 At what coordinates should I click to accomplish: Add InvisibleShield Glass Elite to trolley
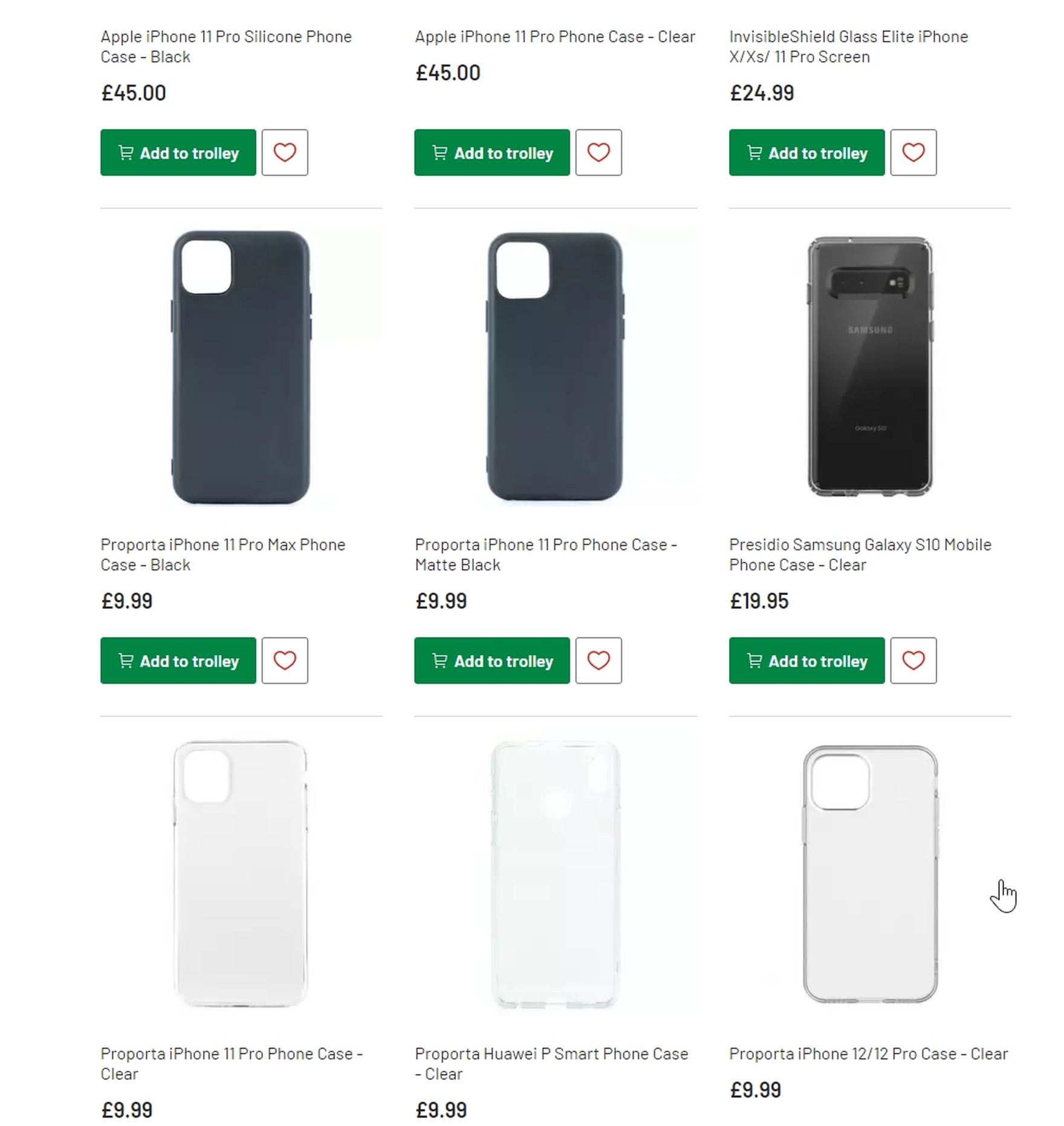tap(806, 152)
